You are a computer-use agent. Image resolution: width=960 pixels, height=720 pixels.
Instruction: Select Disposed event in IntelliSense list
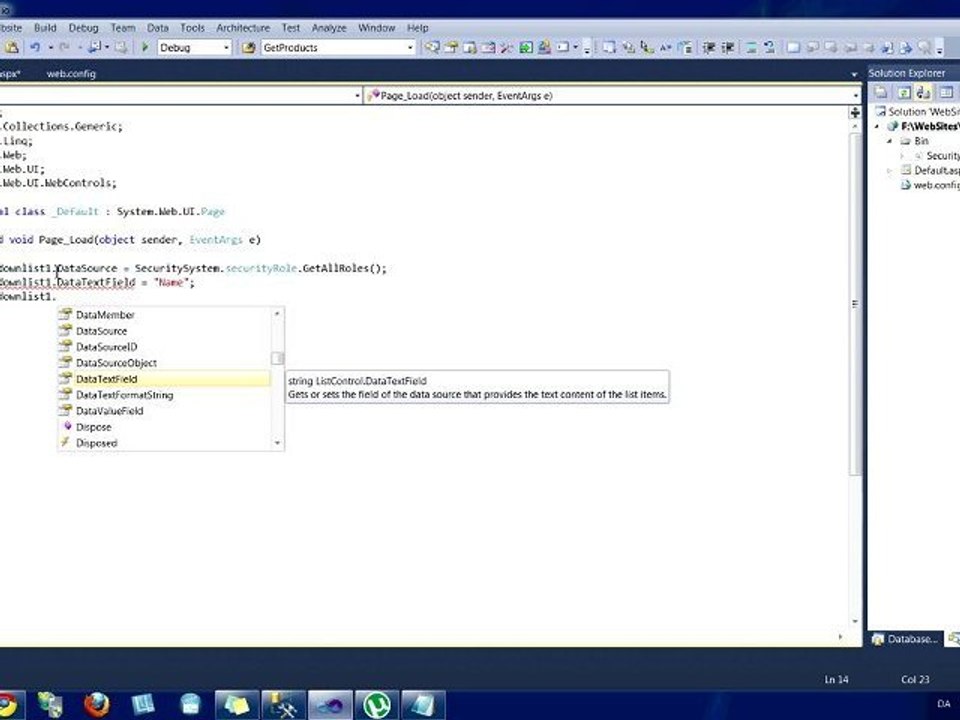click(x=164, y=443)
